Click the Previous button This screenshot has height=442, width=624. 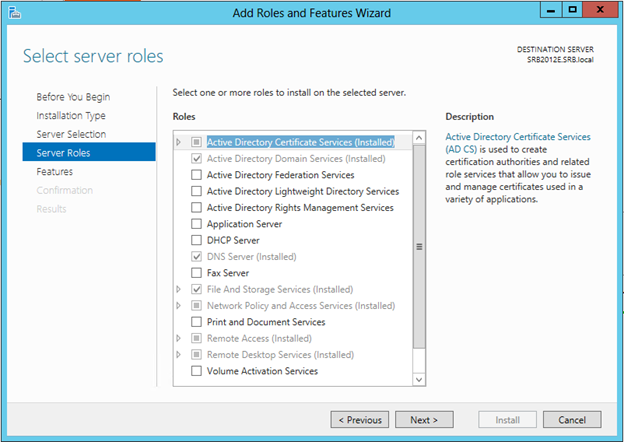(x=360, y=420)
